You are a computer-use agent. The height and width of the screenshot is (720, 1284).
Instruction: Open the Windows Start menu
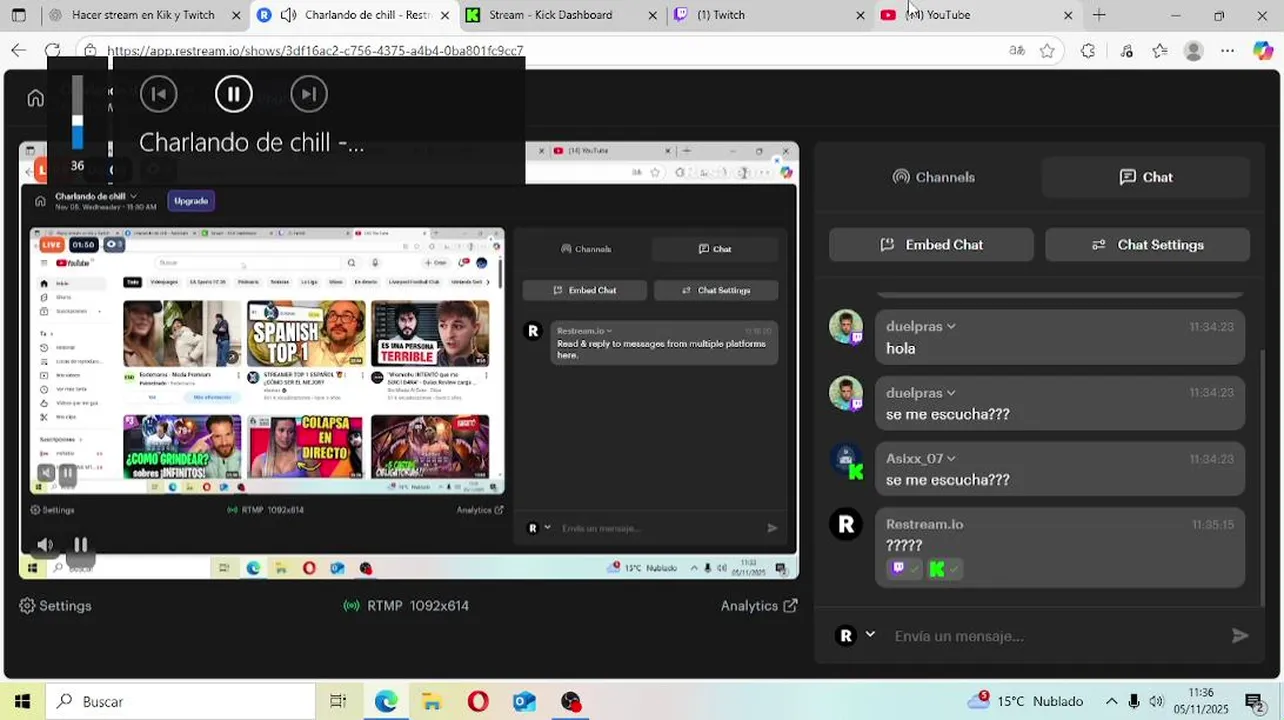(21, 701)
